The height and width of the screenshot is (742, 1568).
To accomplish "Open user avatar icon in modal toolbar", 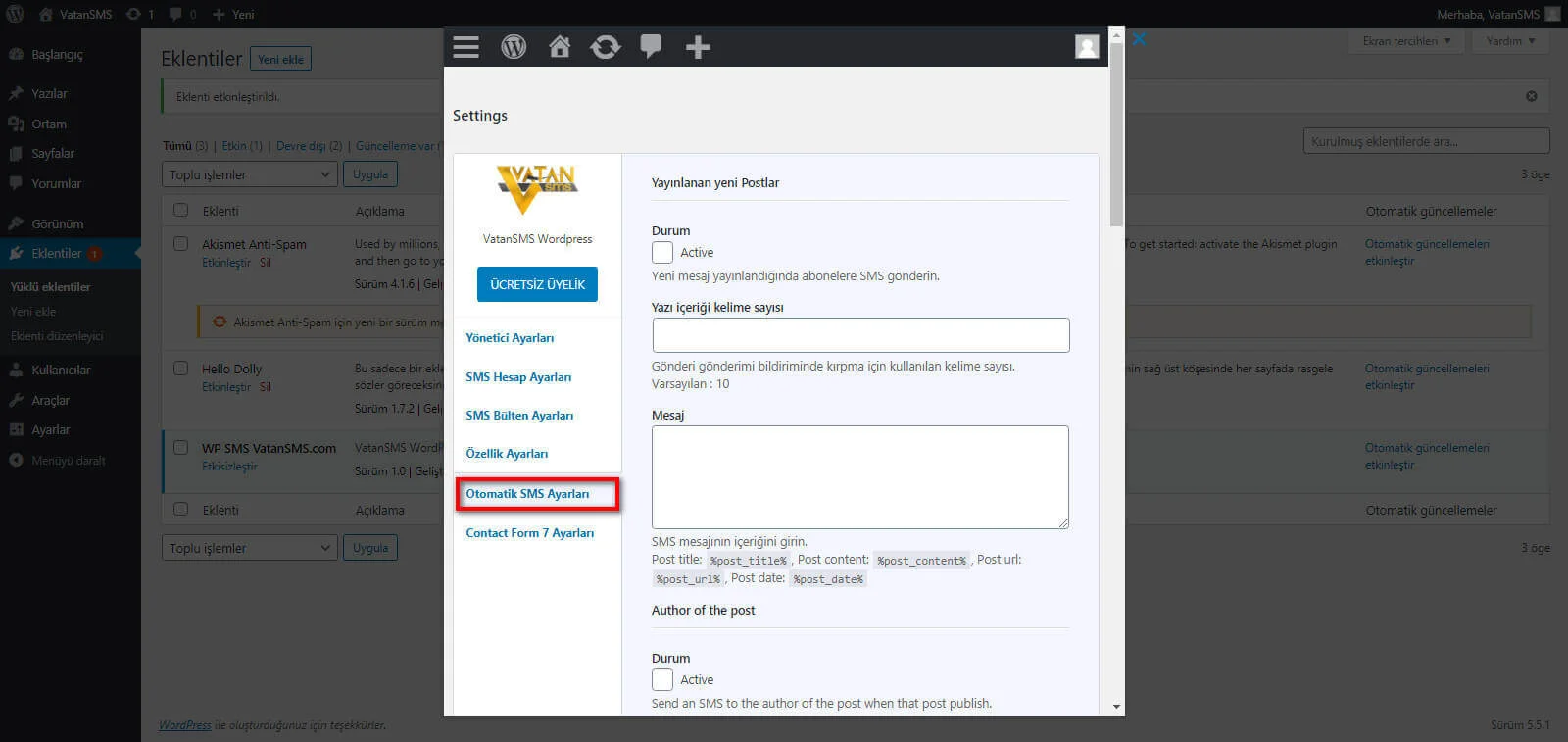I will pos(1087,46).
